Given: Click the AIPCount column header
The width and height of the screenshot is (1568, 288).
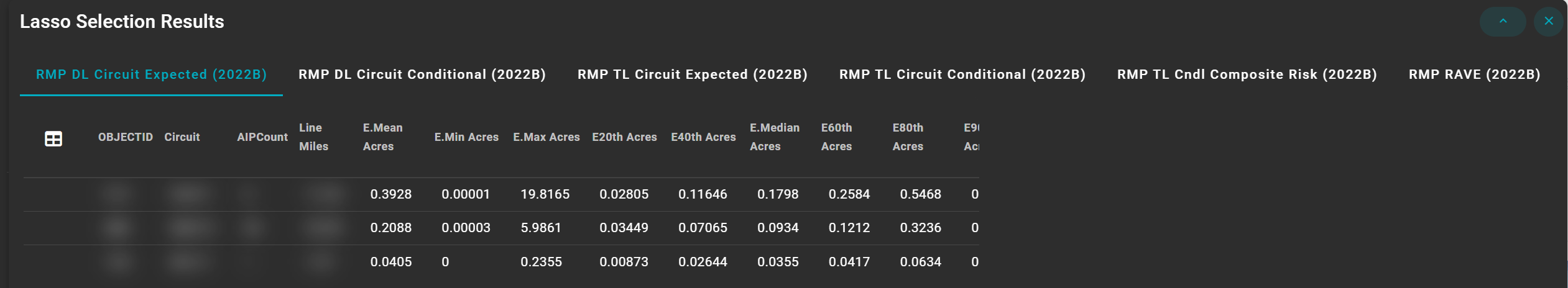Looking at the screenshot, I should point(262,137).
